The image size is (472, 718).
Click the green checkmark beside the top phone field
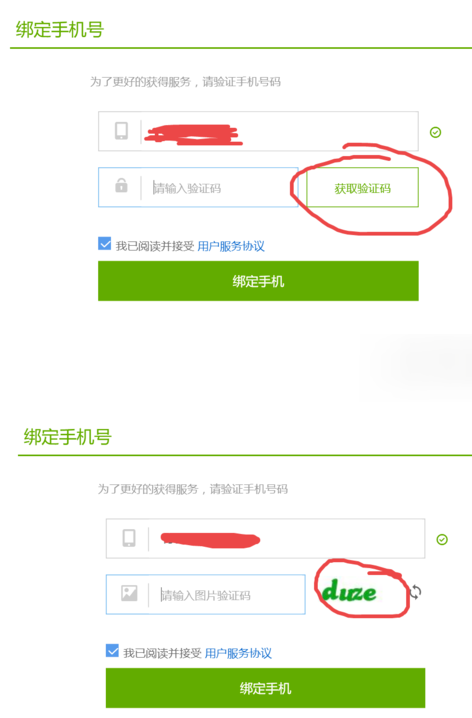click(x=435, y=132)
